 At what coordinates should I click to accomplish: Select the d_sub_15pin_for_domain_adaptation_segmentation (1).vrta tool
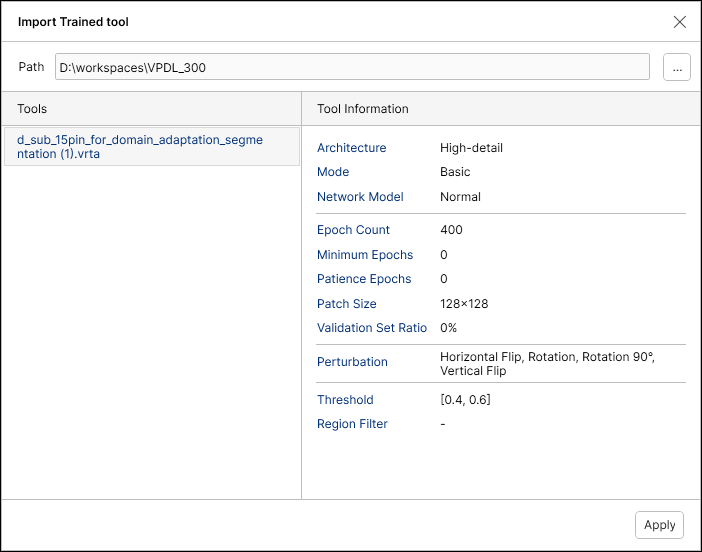click(140, 147)
